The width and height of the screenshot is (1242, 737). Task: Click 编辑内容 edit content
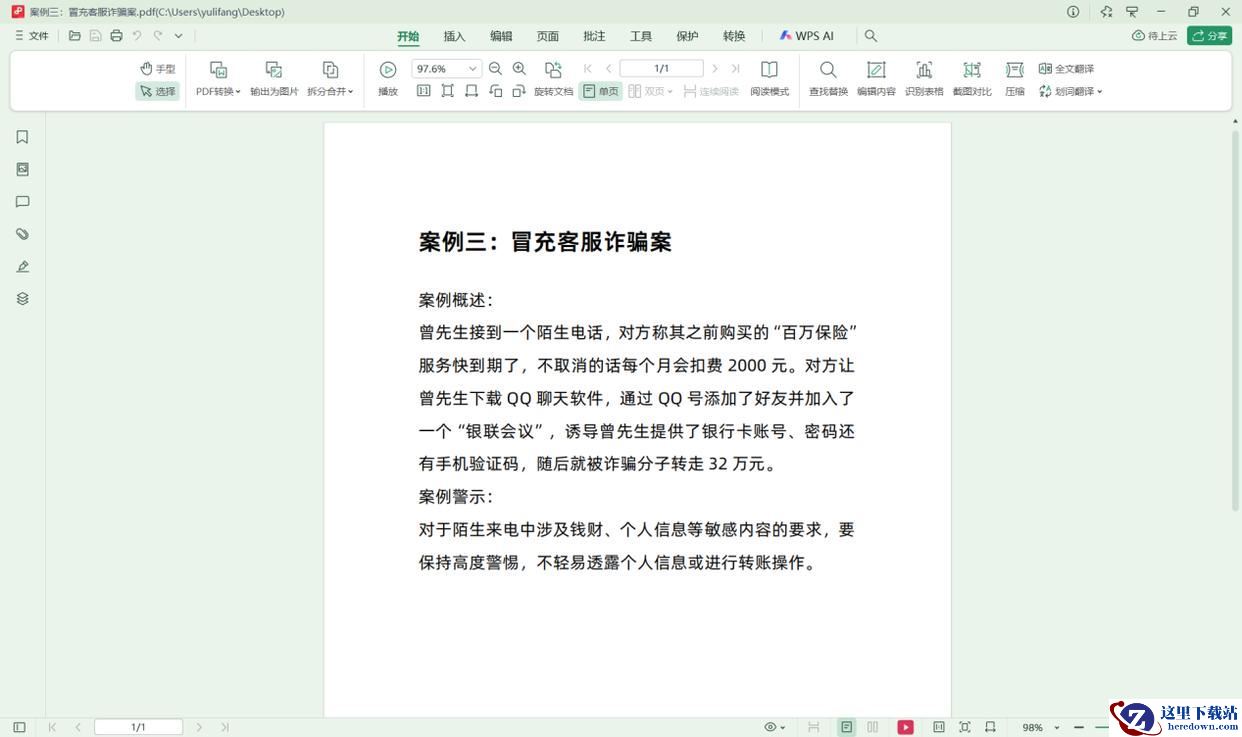pos(876,80)
